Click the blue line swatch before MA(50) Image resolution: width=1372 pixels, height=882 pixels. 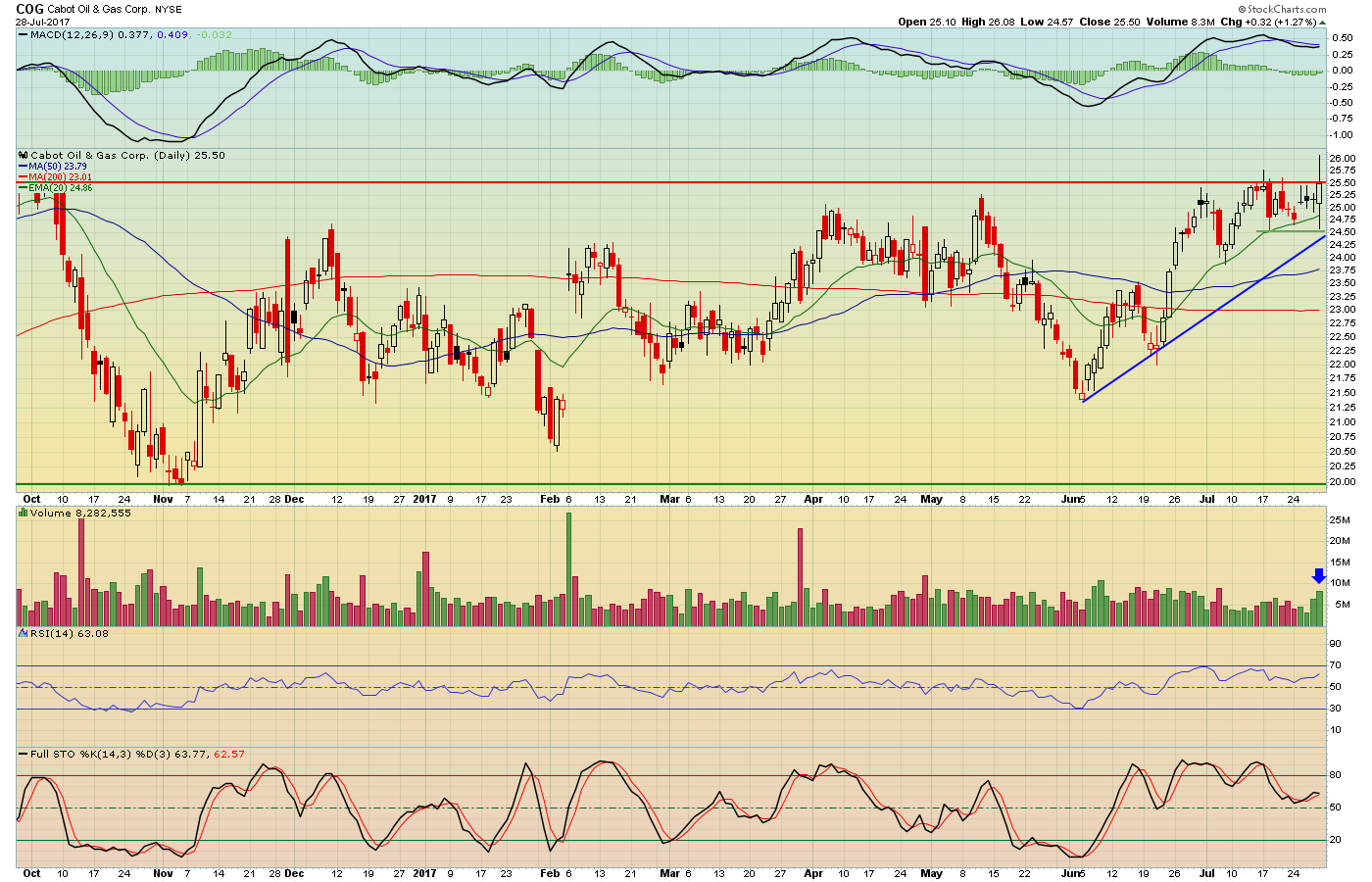tap(24, 167)
